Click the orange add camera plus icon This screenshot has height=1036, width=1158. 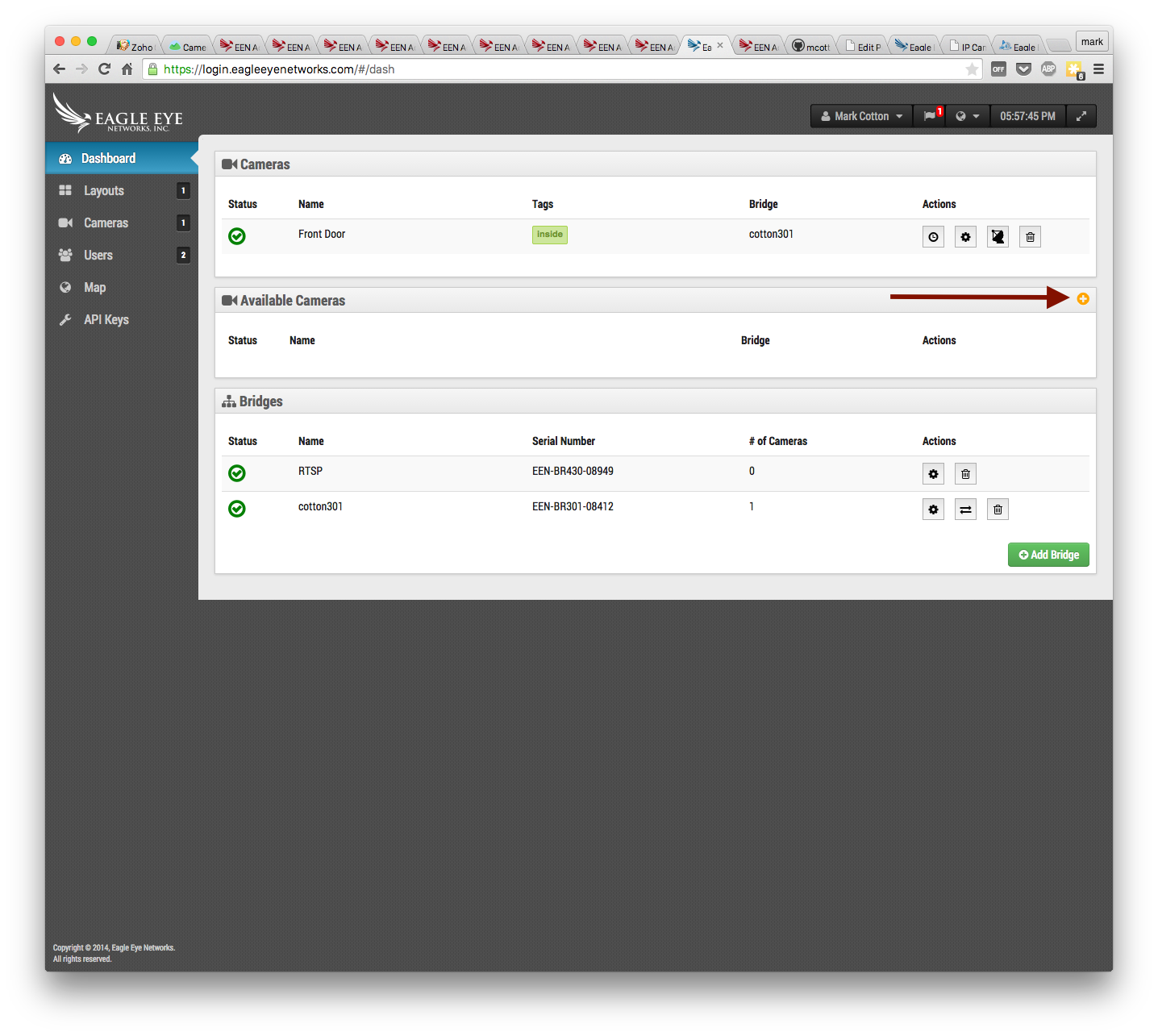pos(1083,299)
